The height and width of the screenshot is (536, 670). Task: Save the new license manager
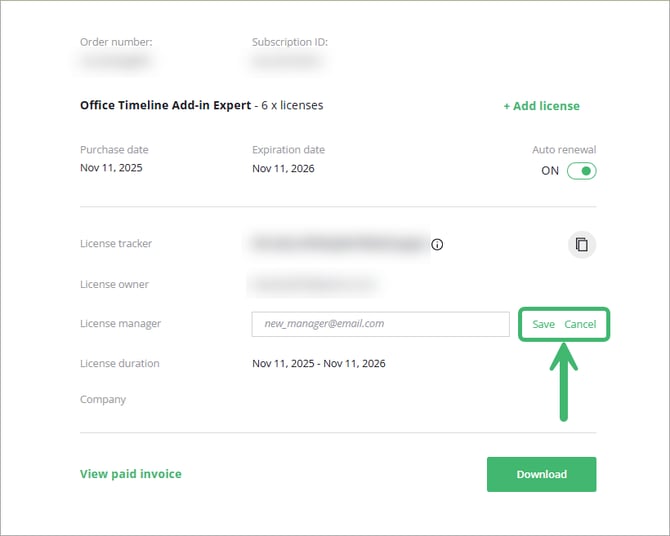pyautogui.click(x=543, y=324)
